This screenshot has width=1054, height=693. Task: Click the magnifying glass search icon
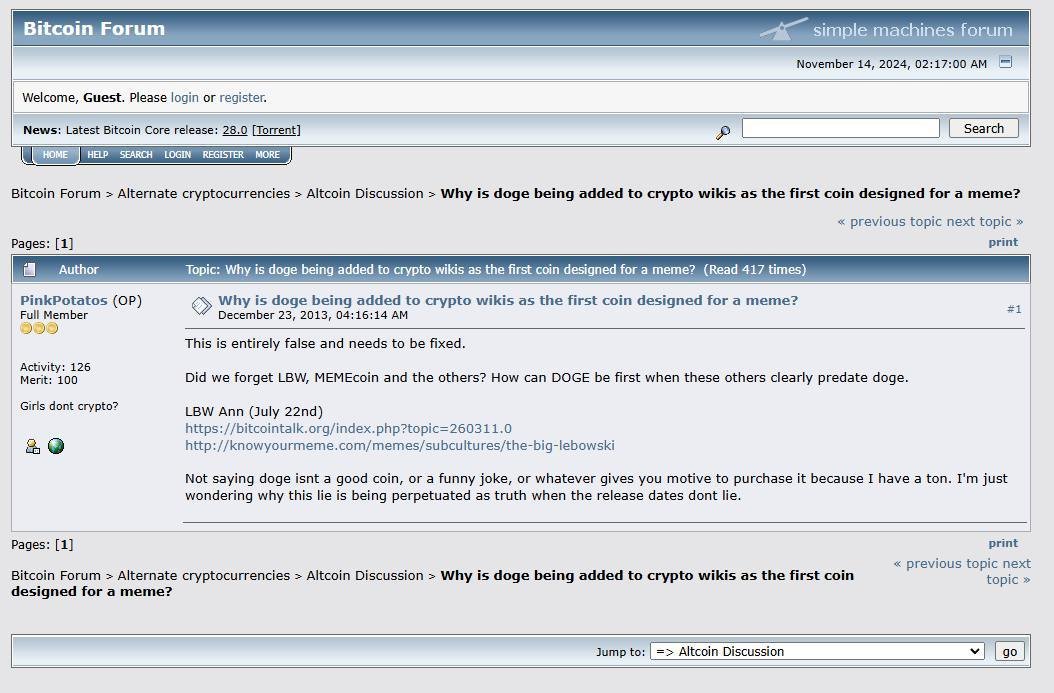coord(723,132)
